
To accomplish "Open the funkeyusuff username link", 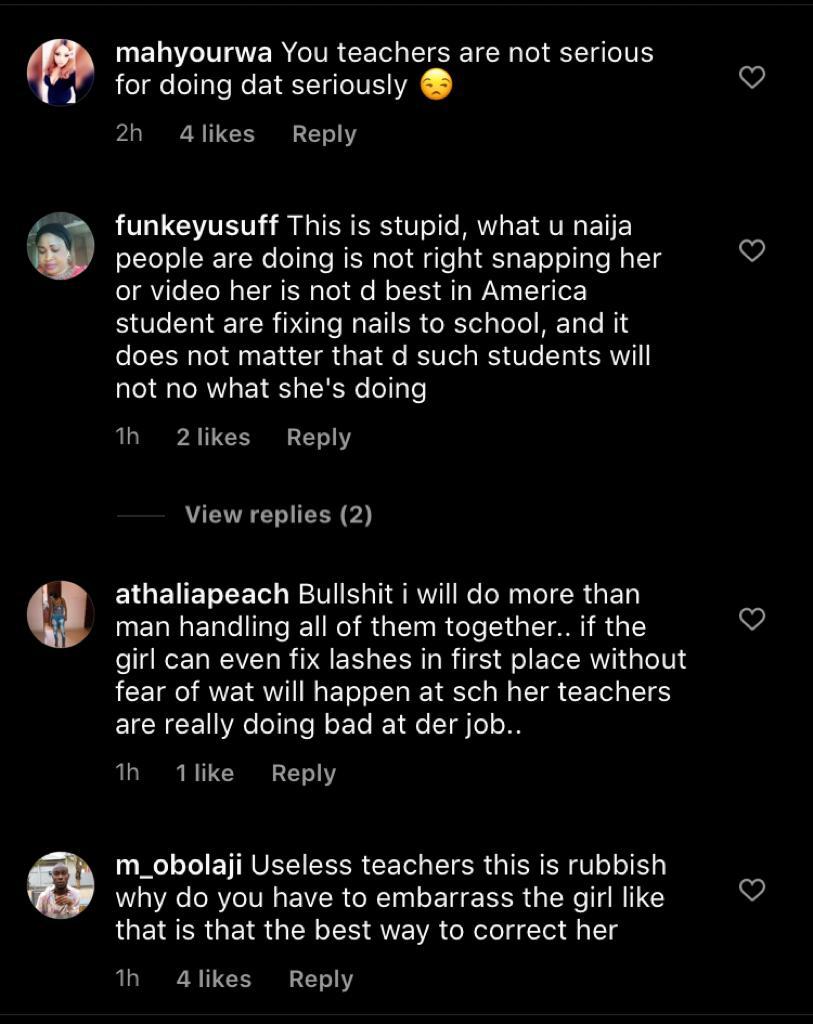I will point(197,226).
